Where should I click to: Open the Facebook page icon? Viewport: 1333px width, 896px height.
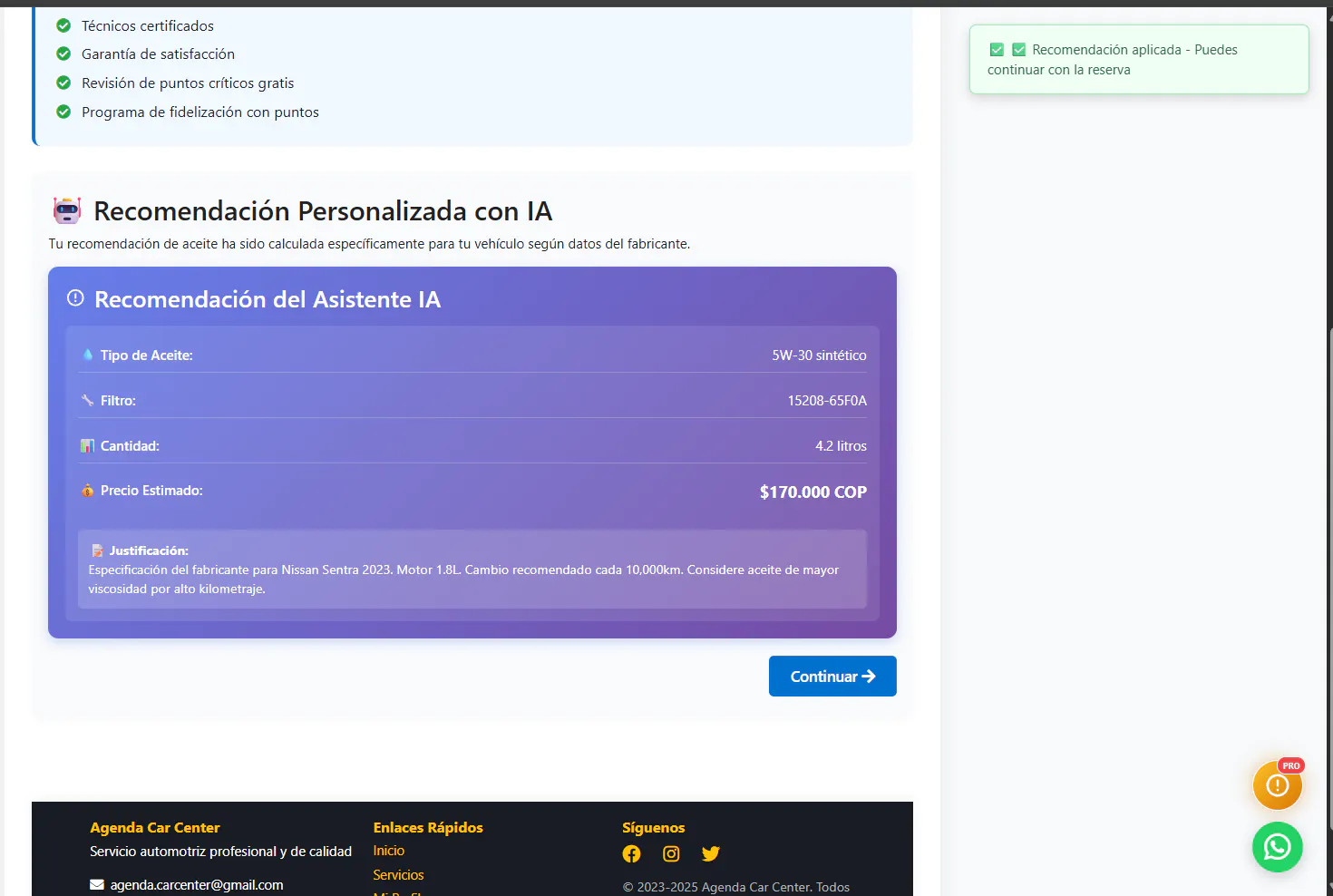(632, 853)
